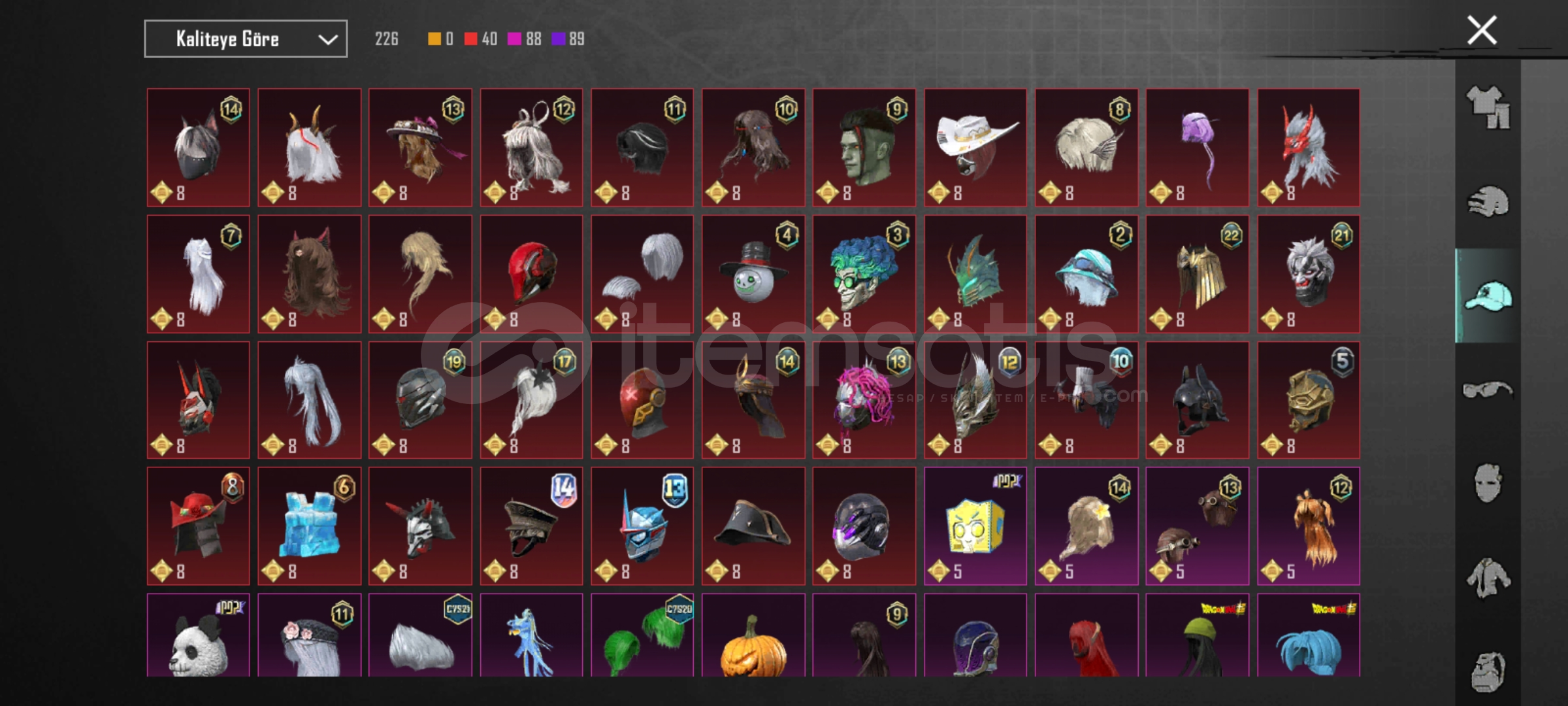Screen dimensions: 1568x706
Task: Select the panda head item
Action: (x=198, y=635)
